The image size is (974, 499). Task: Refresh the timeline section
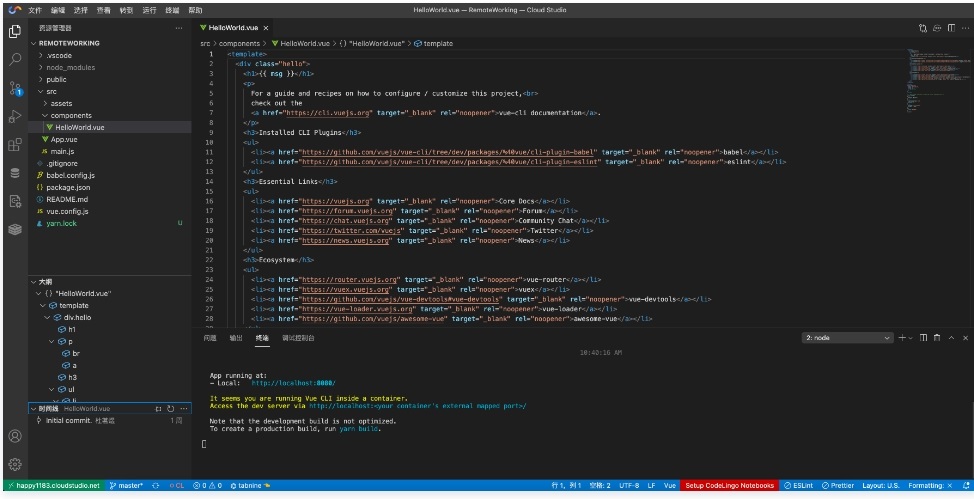(170, 408)
